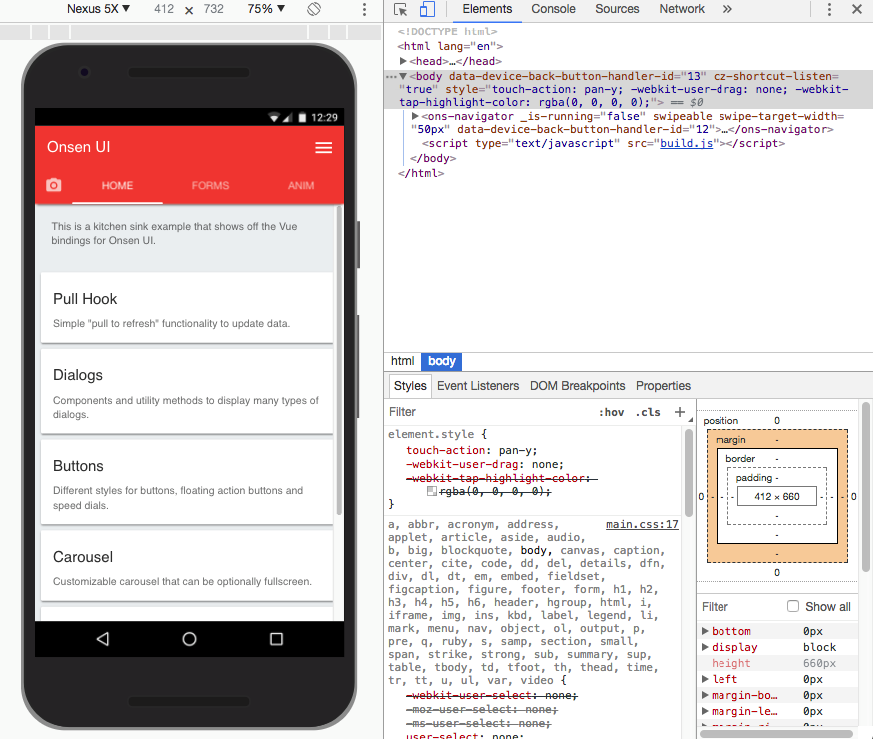Toggle the device toolbar icon
The width and height of the screenshot is (873, 739).
click(x=427, y=9)
